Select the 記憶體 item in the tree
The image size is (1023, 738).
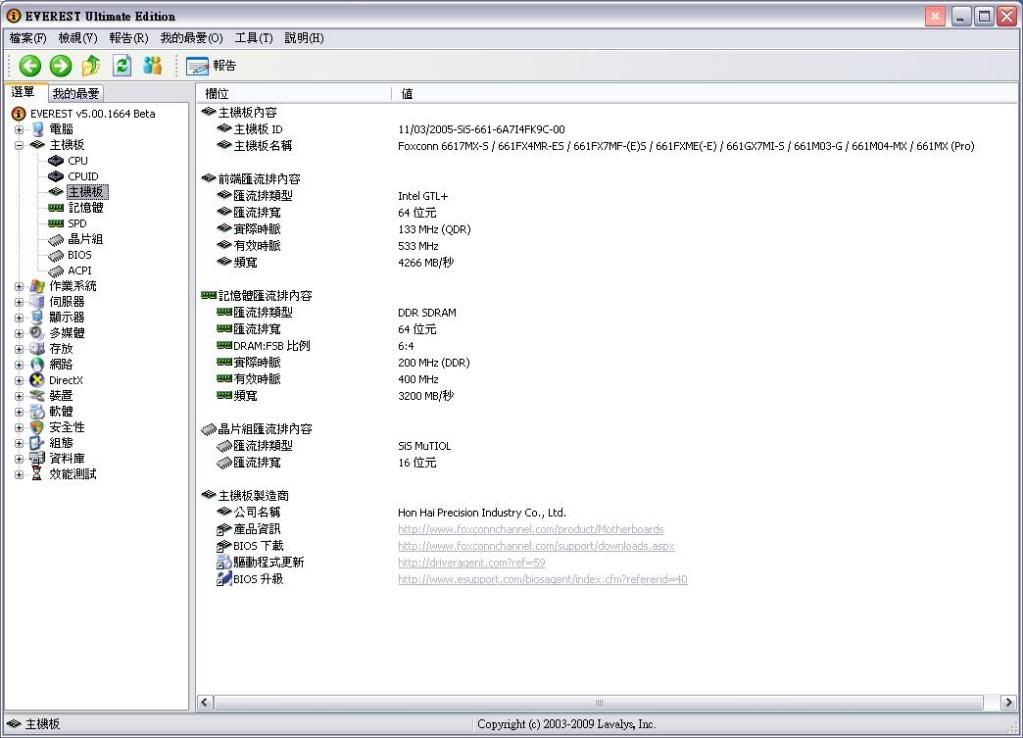tap(85, 208)
